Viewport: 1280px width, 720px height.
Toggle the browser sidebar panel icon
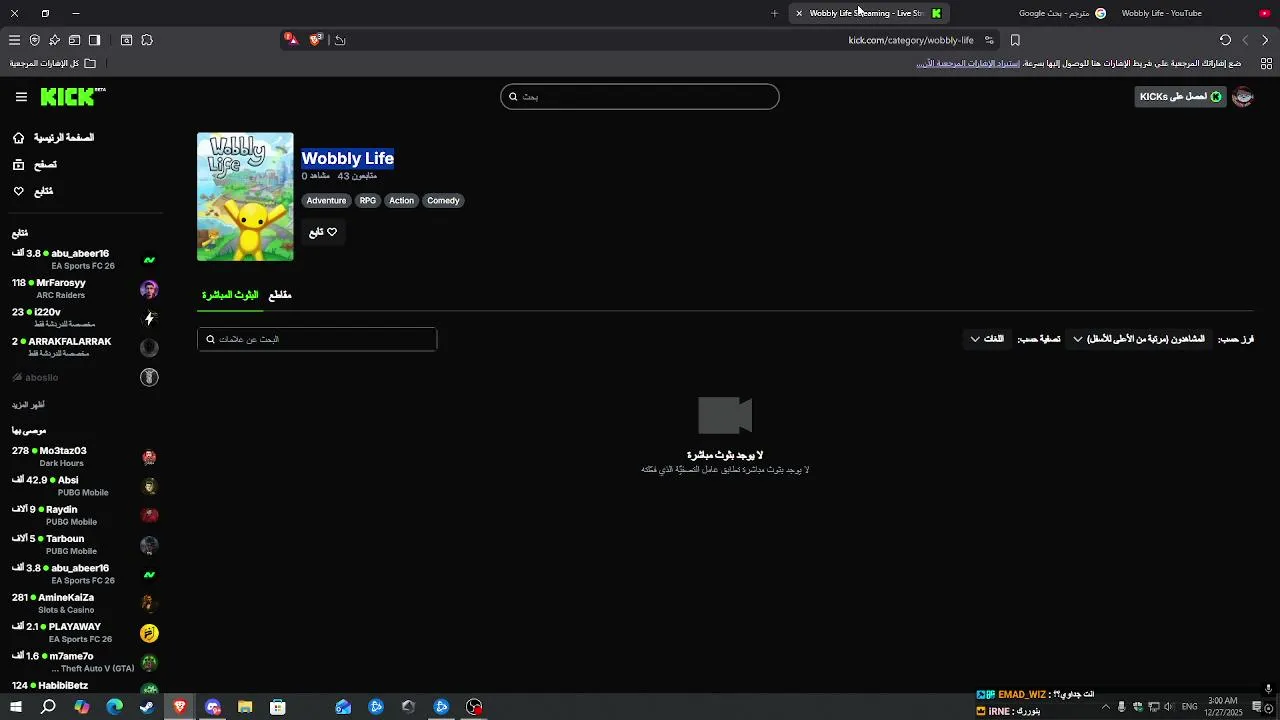tap(94, 40)
